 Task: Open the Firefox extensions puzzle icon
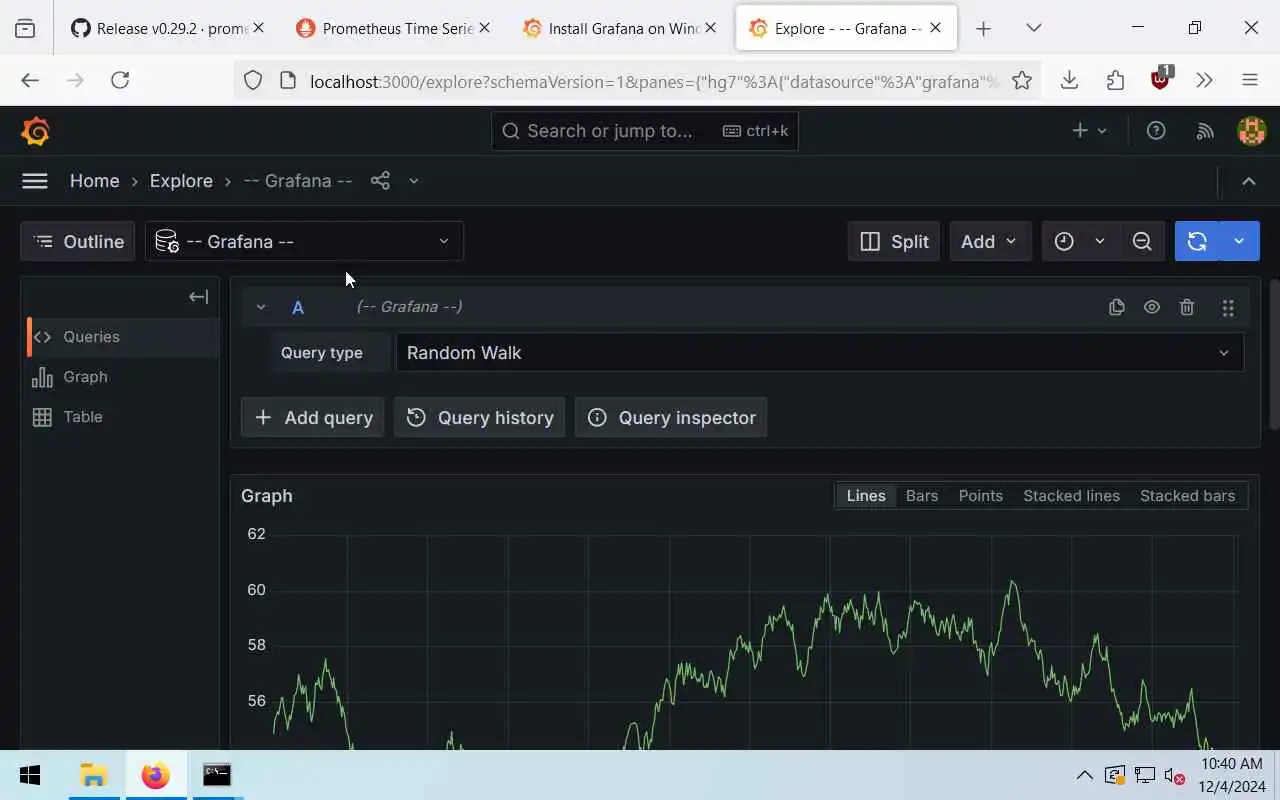coord(1115,81)
